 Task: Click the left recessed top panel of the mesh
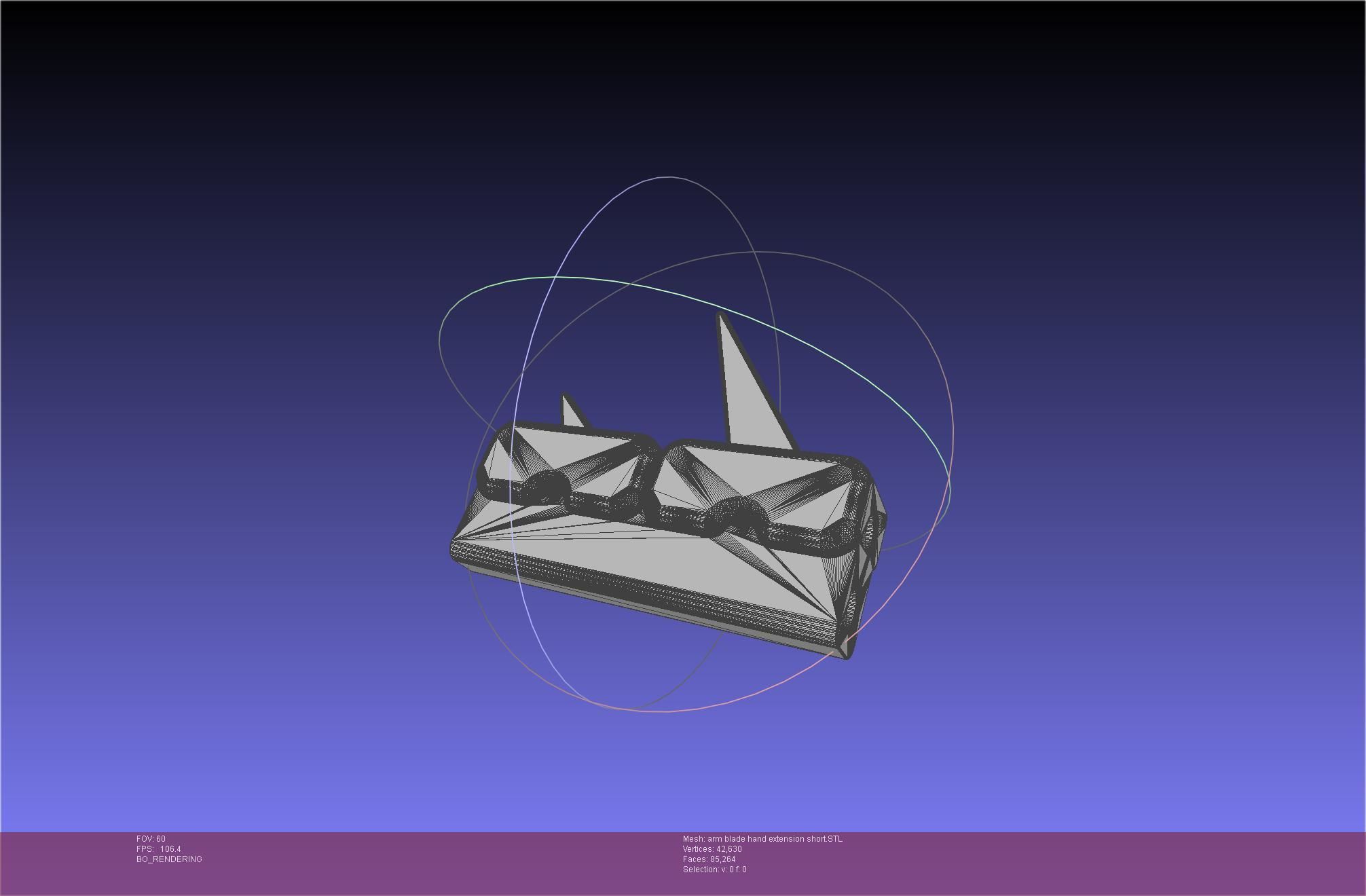coord(570,448)
